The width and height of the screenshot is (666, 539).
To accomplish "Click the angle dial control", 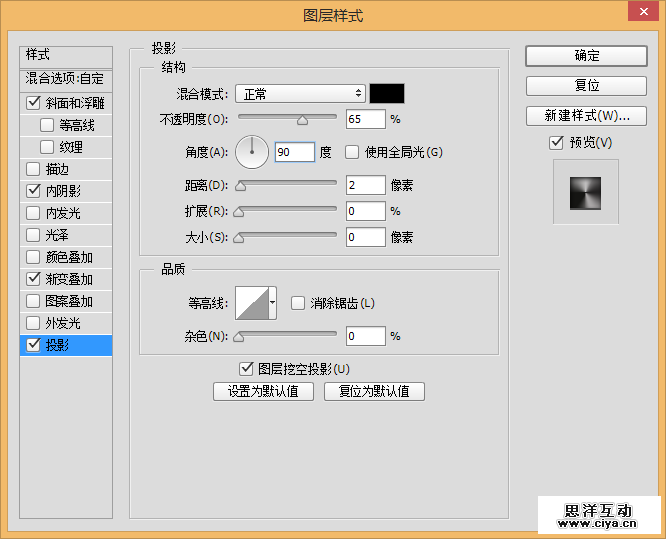I will [252, 153].
